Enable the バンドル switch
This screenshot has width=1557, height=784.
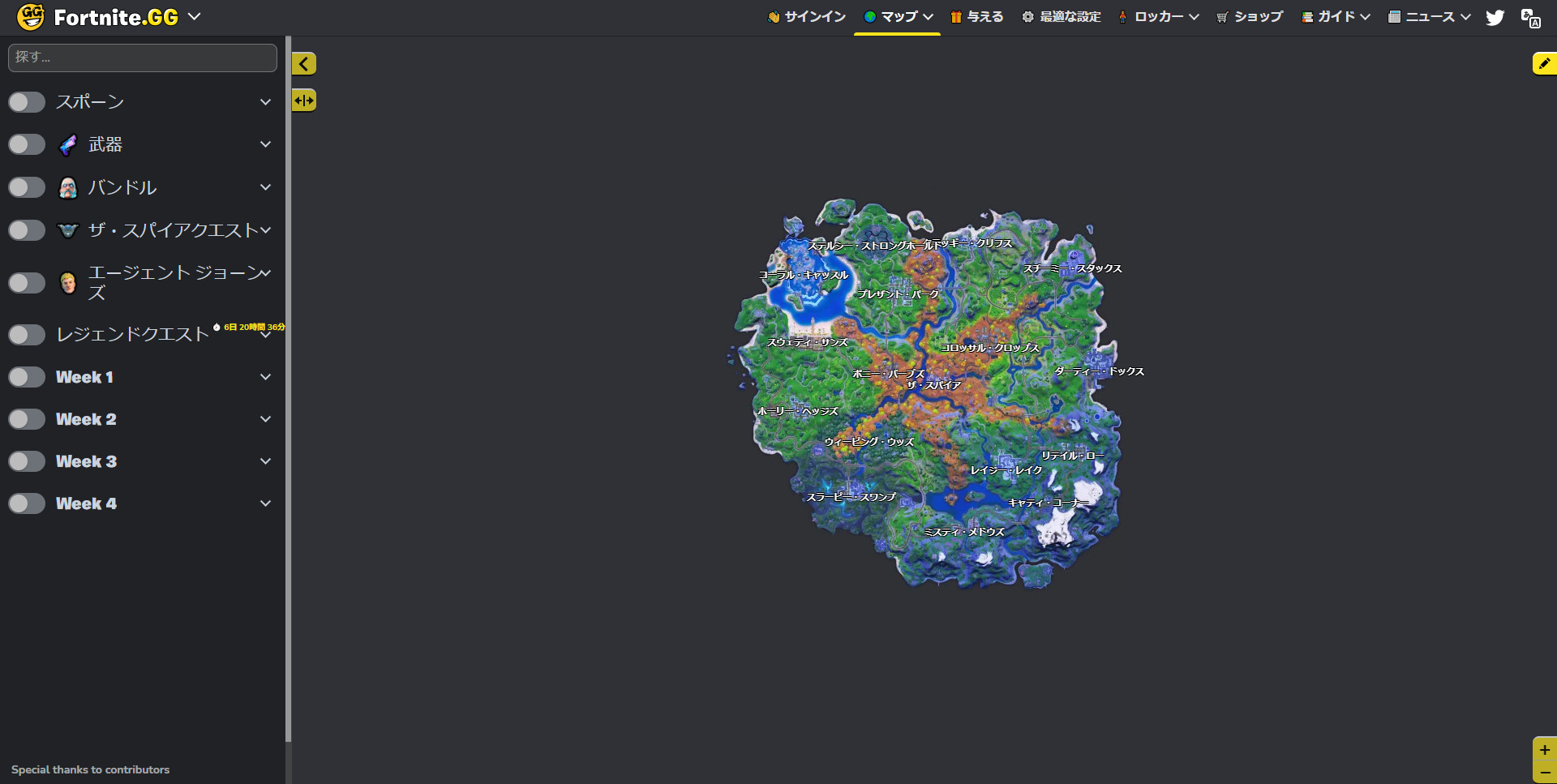click(27, 188)
